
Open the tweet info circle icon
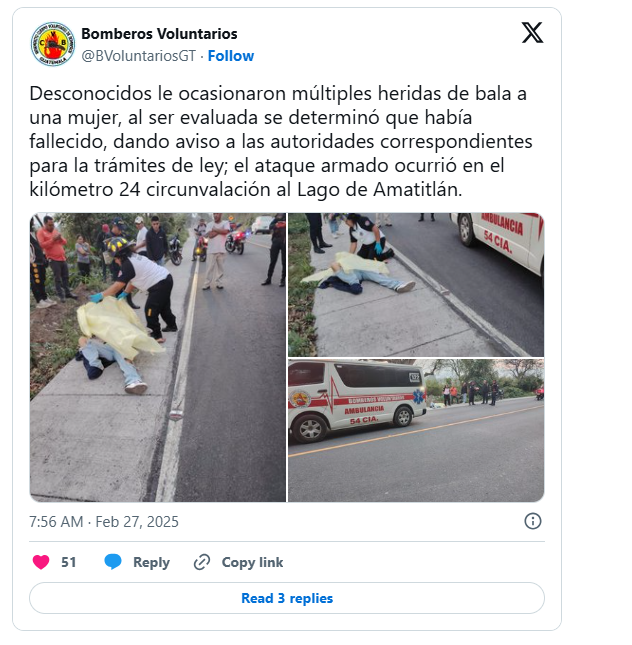(x=532, y=521)
